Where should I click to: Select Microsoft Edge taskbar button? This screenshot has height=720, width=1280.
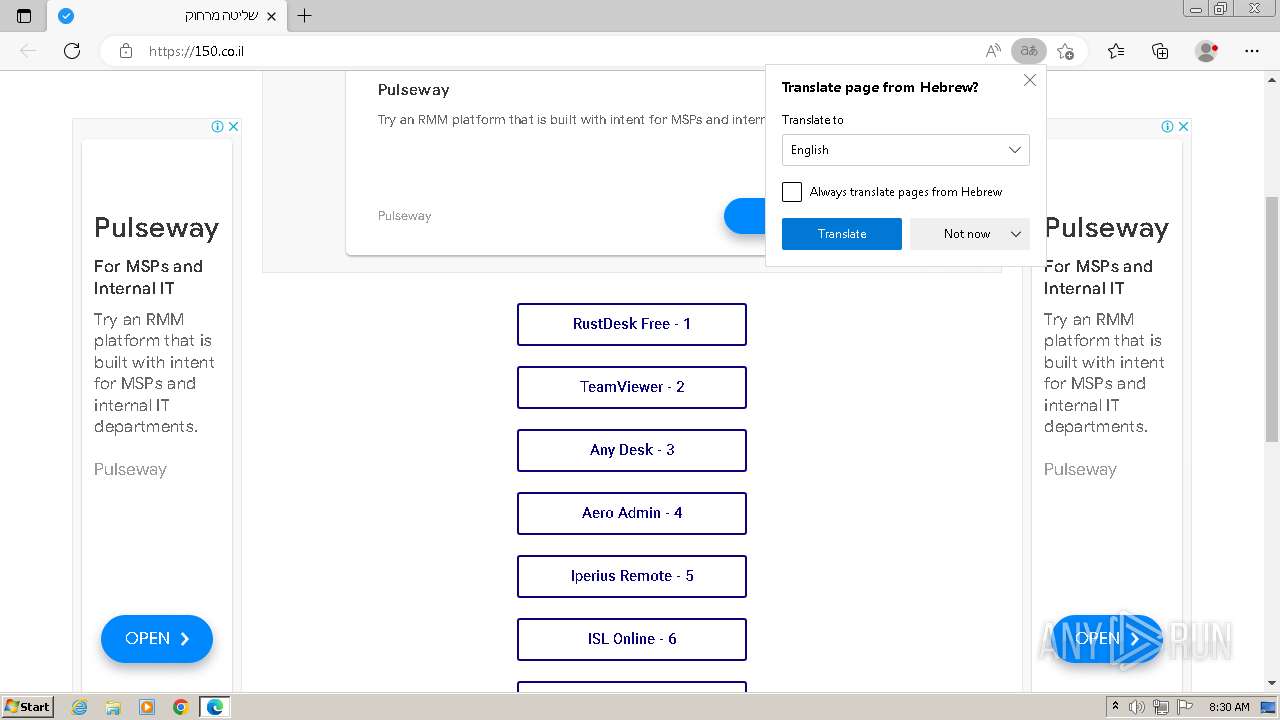coord(215,707)
